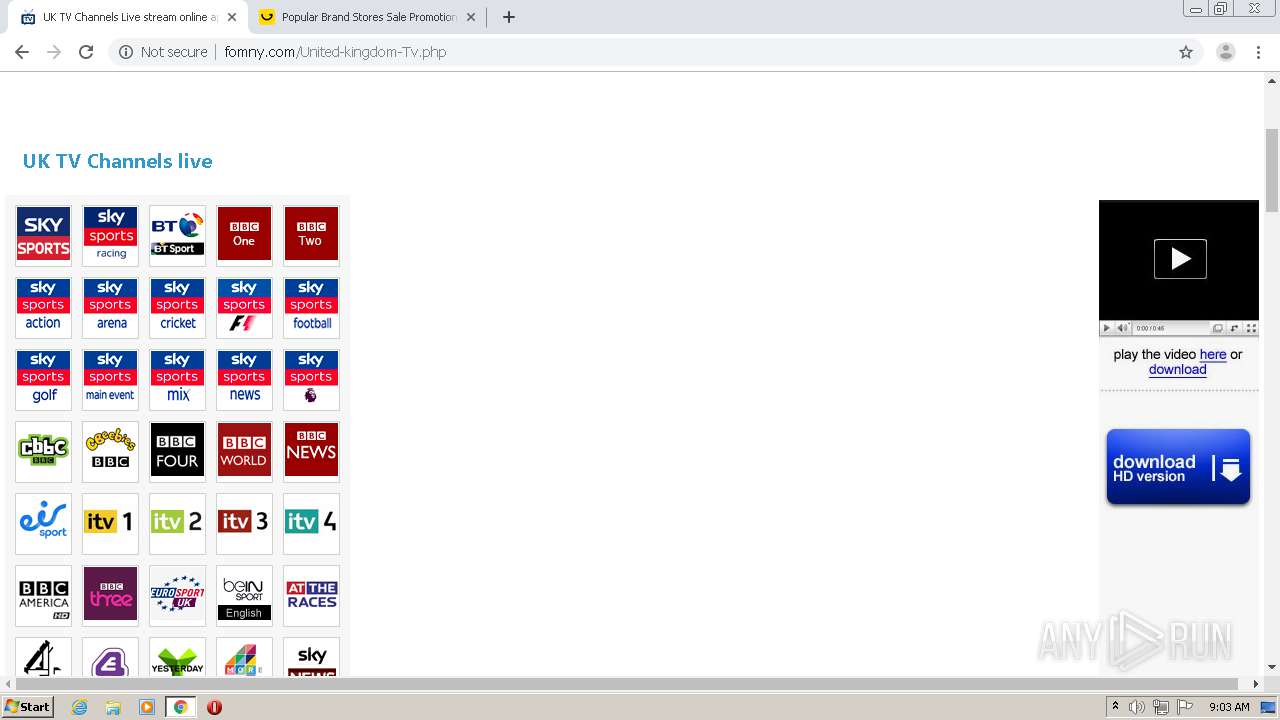Open Sky Sports News channel
This screenshot has width=1280, height=720.
[244, 379]
